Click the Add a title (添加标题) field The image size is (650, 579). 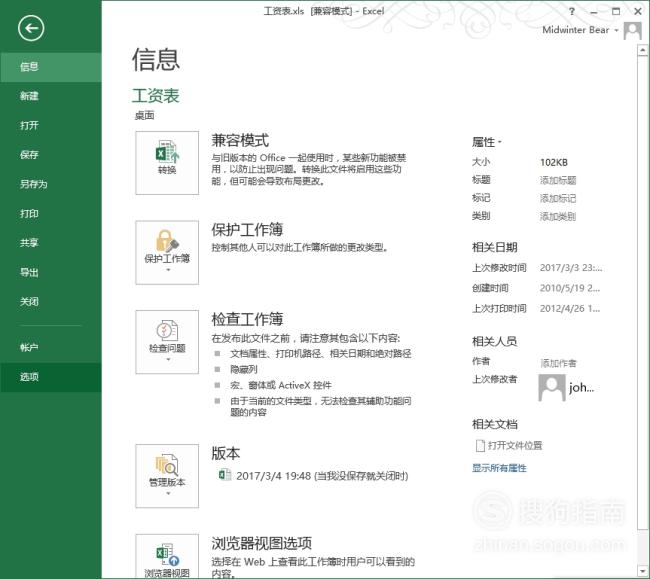(558, 180)
